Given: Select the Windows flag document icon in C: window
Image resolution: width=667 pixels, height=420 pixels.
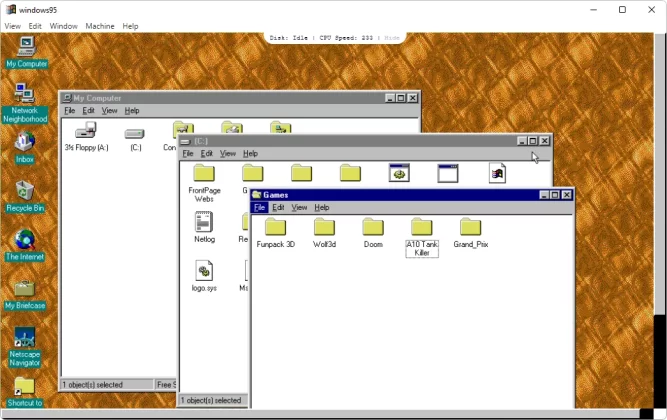Looking at the screenshot, I should [x=497, y=173].
